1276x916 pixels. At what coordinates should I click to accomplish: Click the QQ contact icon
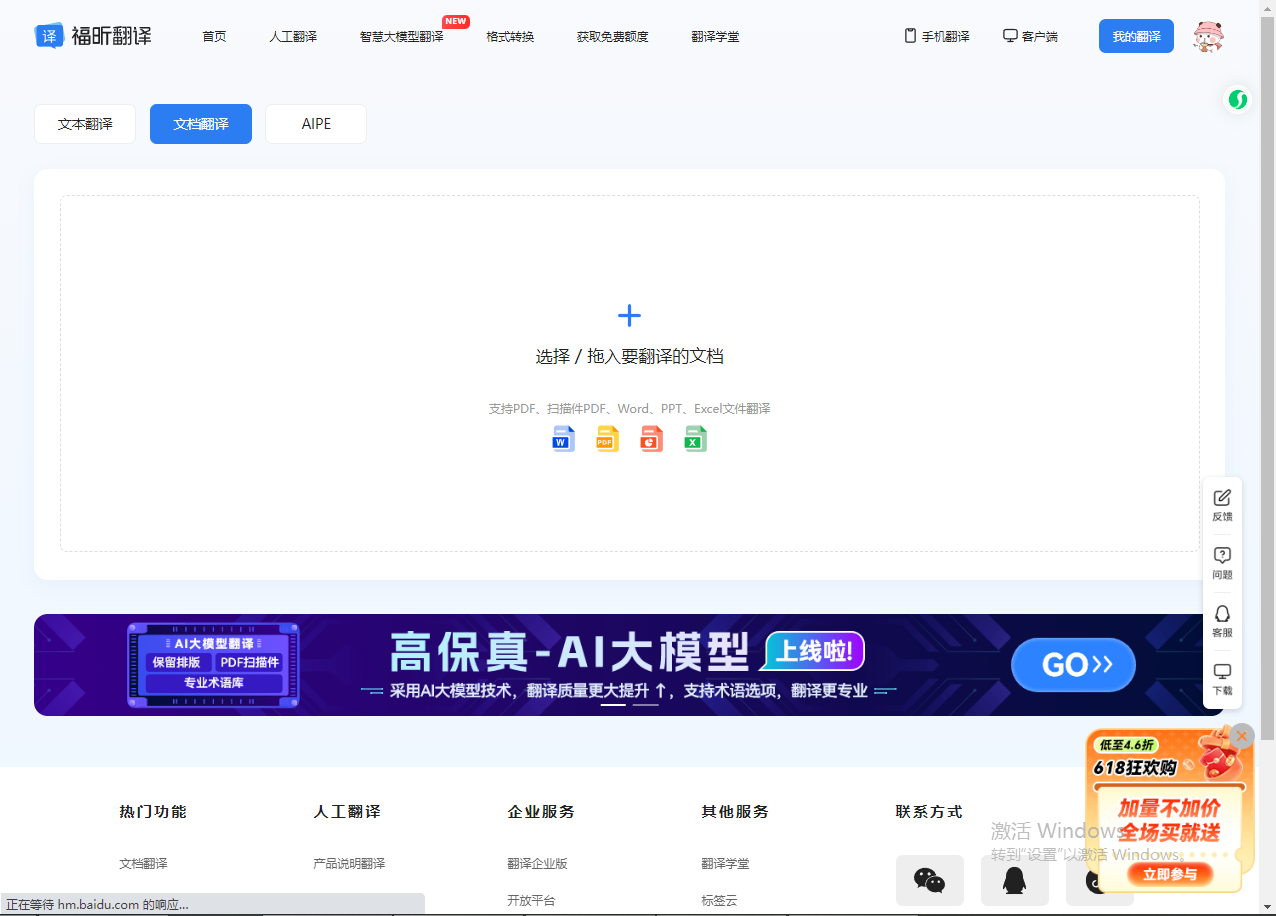(x=1015, y=880)
